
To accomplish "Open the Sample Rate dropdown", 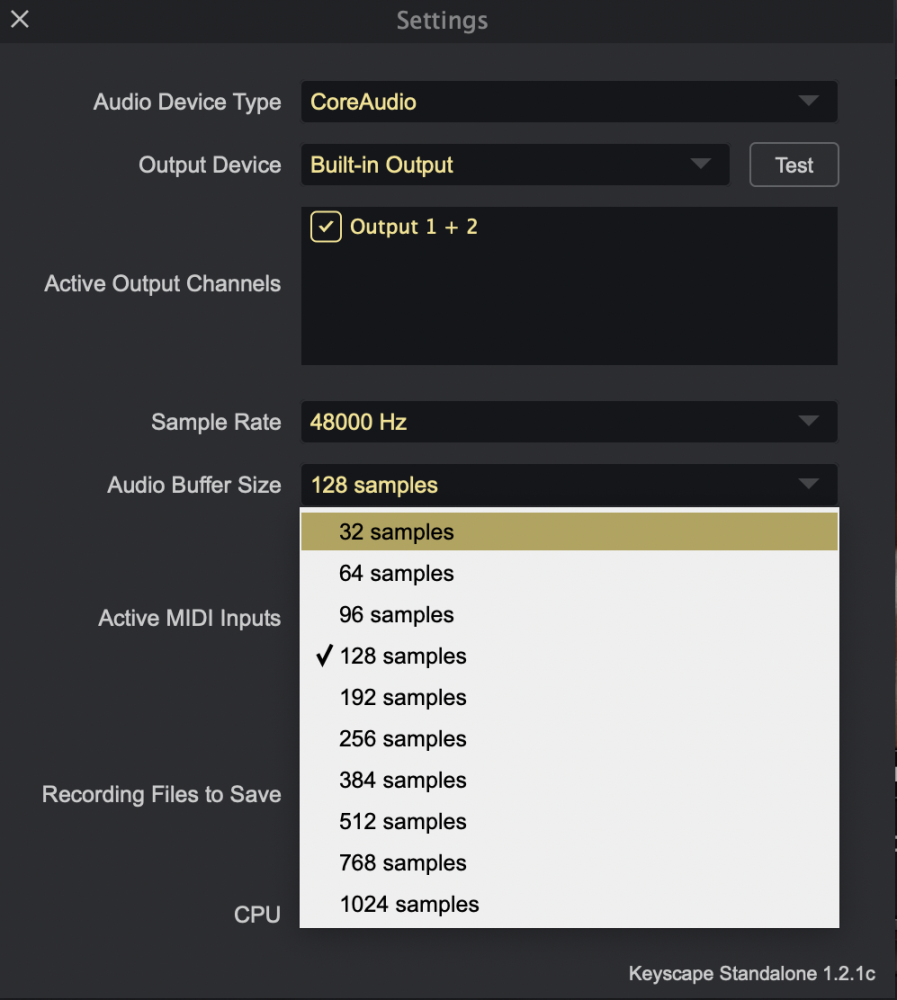I will [x=810, y=421].
